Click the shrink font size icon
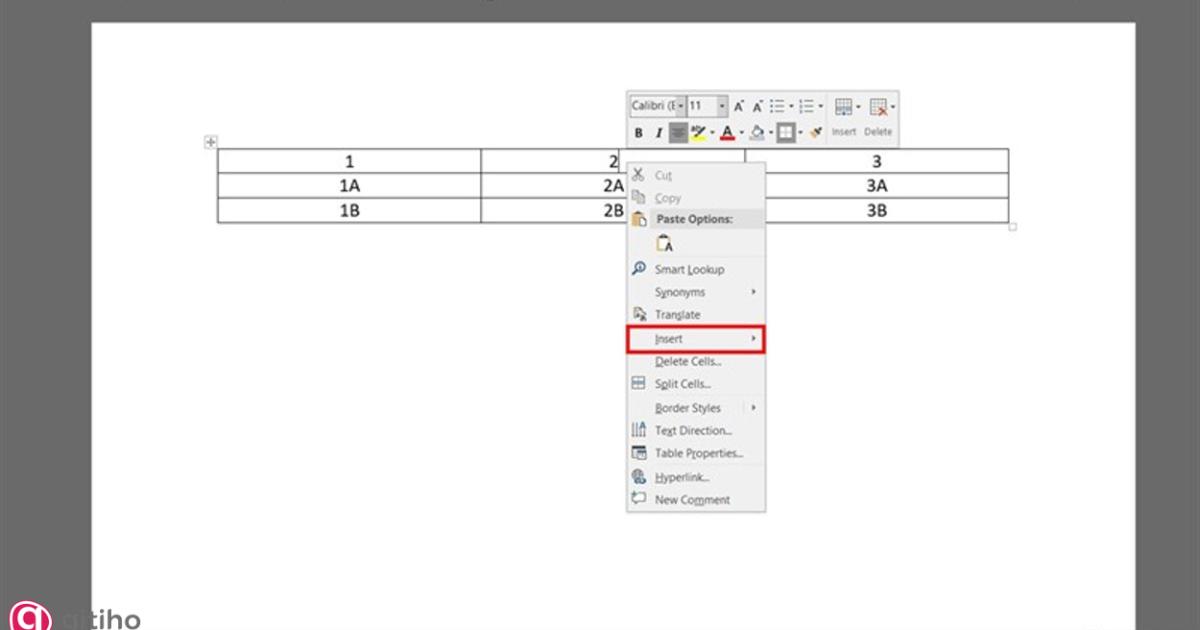This screenshot has height=630, width=1200. (x=758, y=106)
